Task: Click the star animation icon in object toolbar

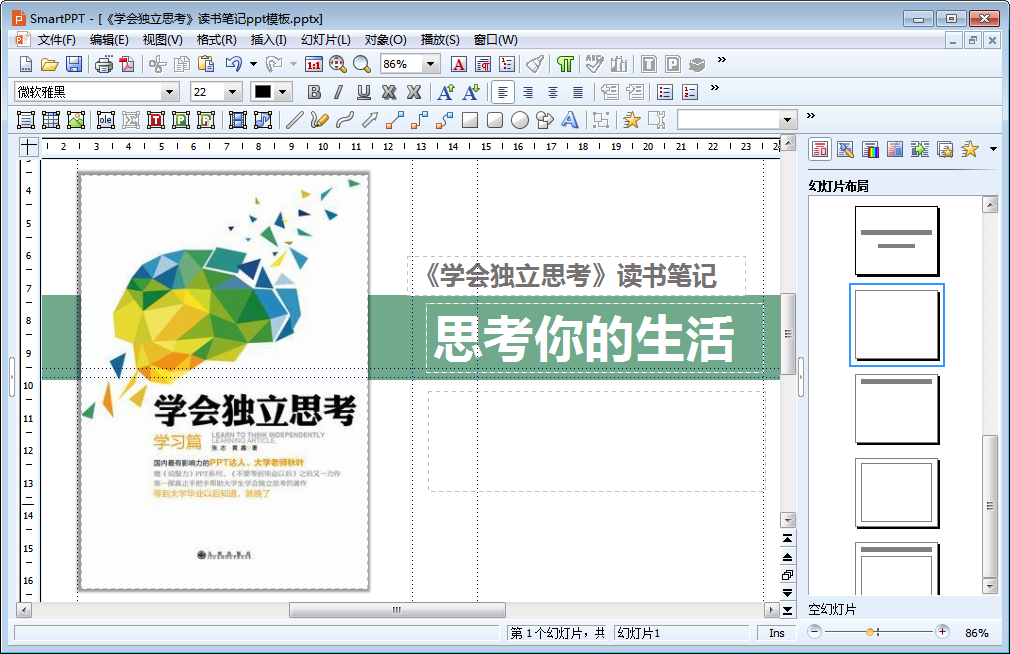Action: (632, 120)
